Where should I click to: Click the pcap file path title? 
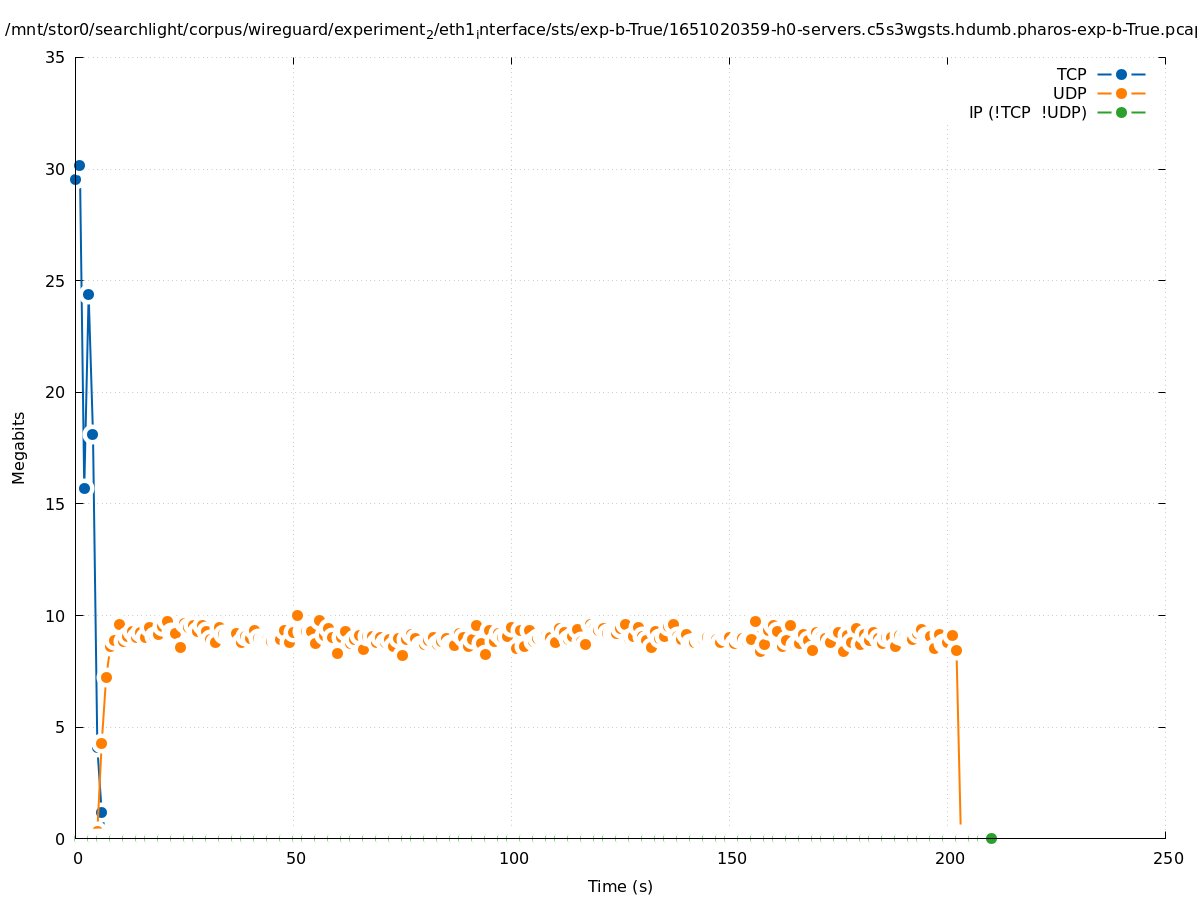point(600,29)
